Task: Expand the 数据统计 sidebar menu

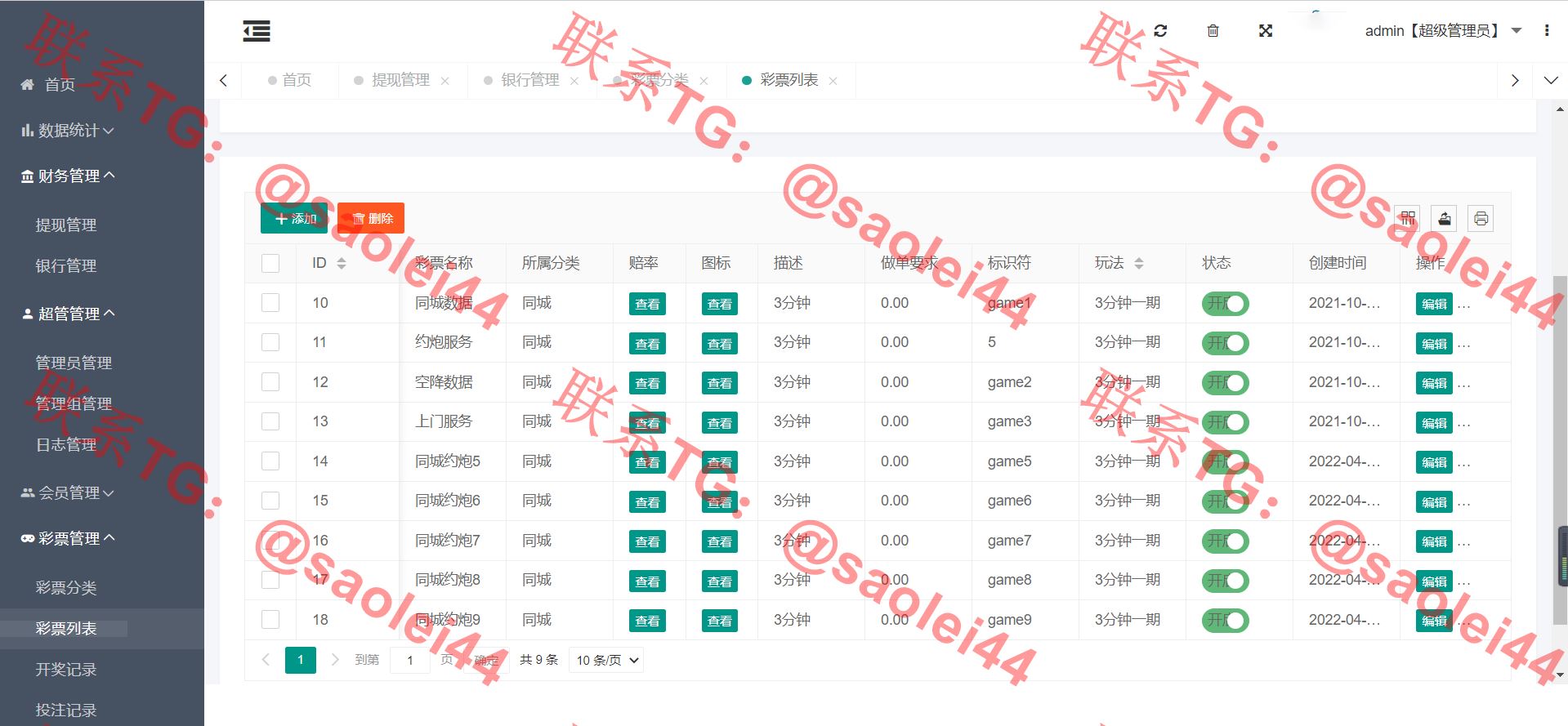Action: coord(69,131)
